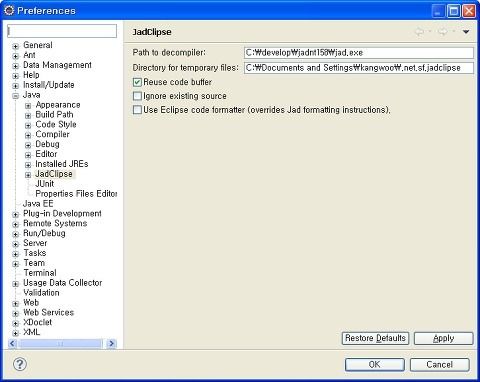Expand the Remote Systems node
Viewport: 480px width, 382px height.
[15, 224]
